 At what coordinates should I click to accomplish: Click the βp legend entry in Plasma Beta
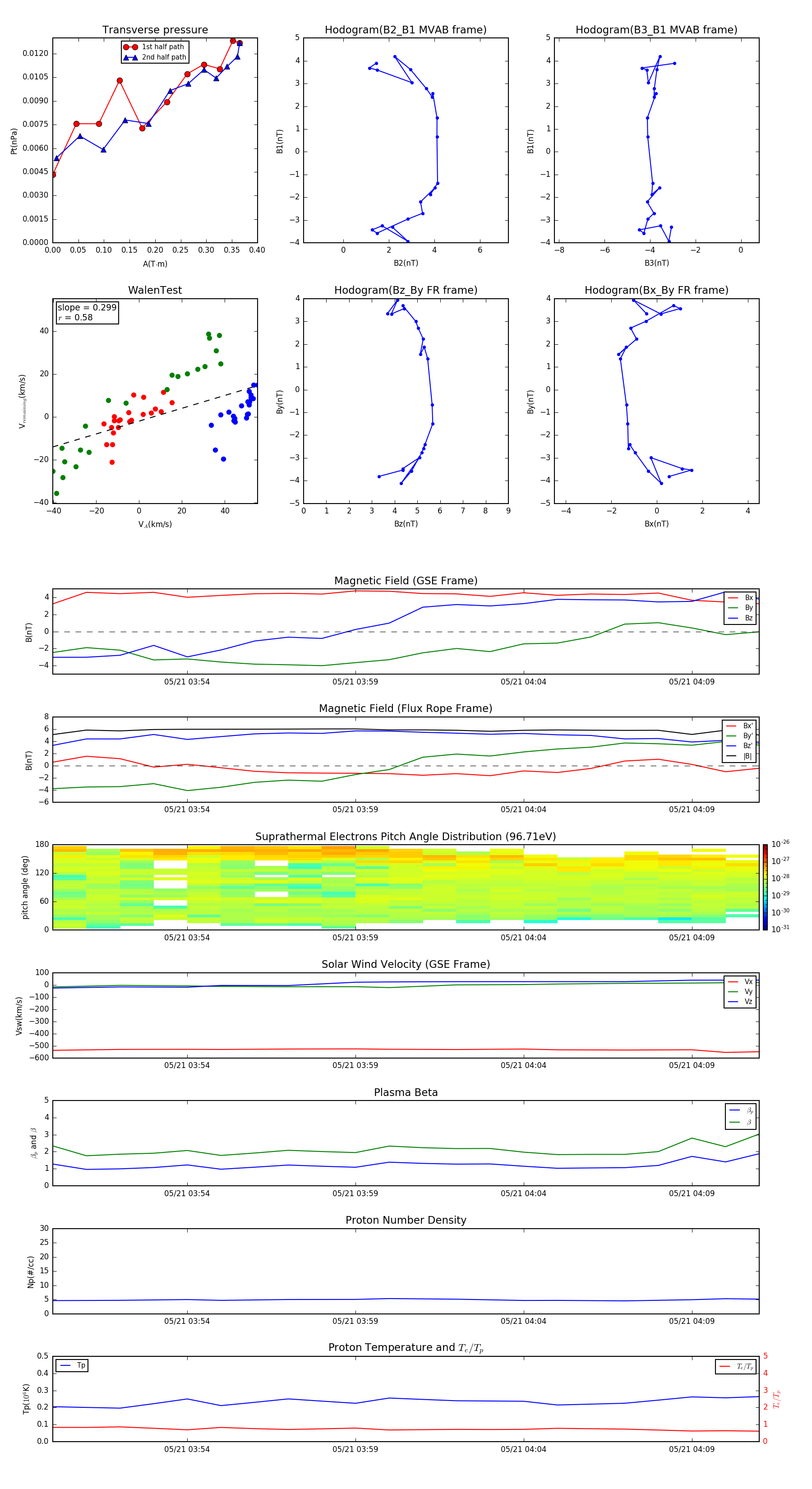[x=741, y=1110]
